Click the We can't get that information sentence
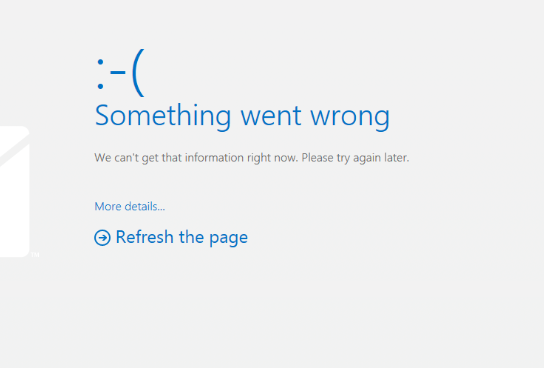The height and width of the screenshot is (368, 544). point(196,158)
